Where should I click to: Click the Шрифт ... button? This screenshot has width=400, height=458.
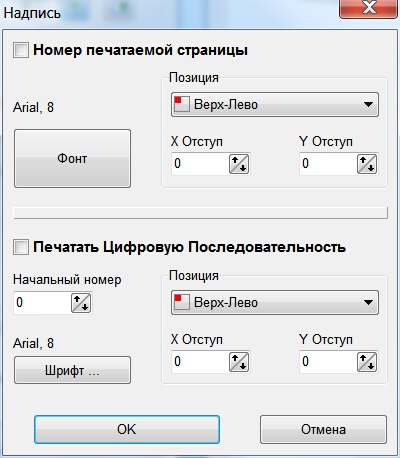(72, 370)
